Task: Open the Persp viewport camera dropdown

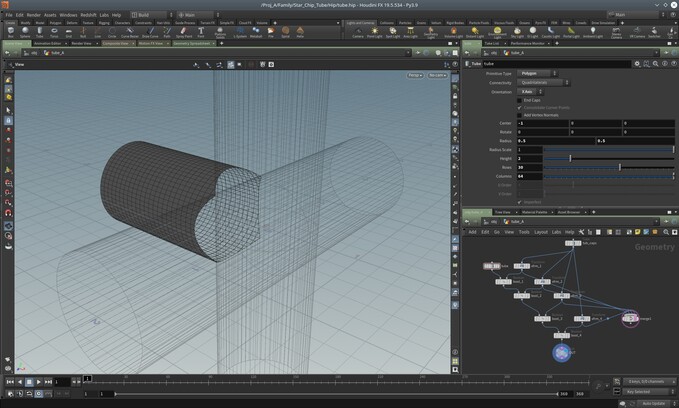Action: pyautogui.click(x=415, y=75)
